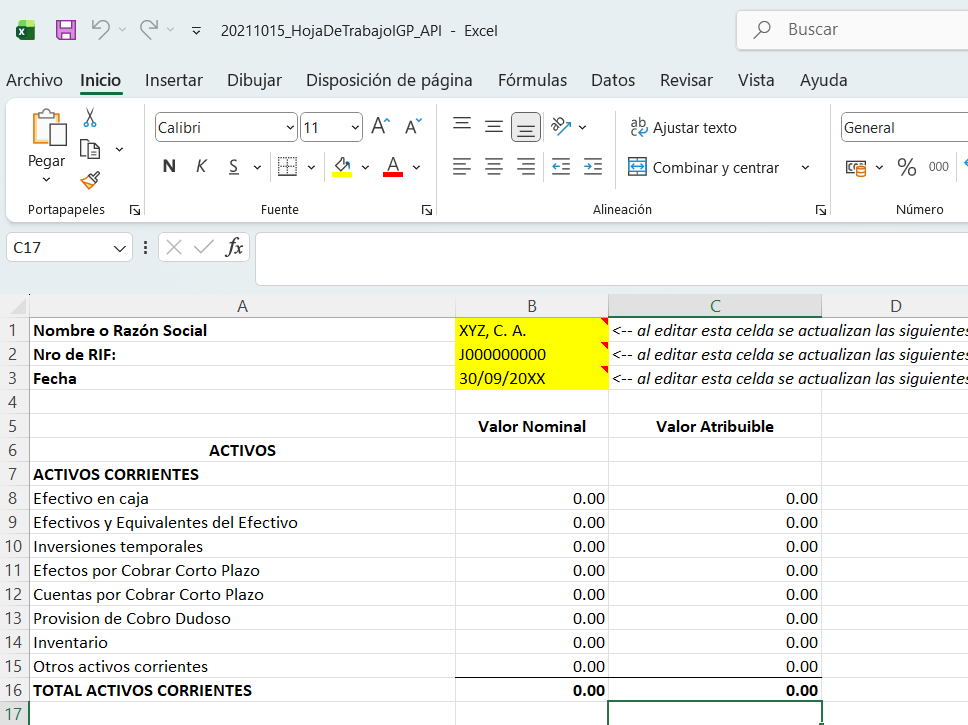Click the Name Box showing C17

tap(58, 247)
